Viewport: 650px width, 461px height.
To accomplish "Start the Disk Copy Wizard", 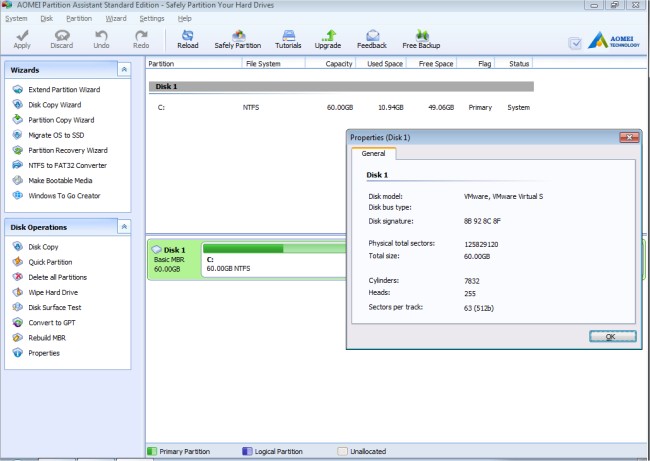I will click(x=55, y=105).
